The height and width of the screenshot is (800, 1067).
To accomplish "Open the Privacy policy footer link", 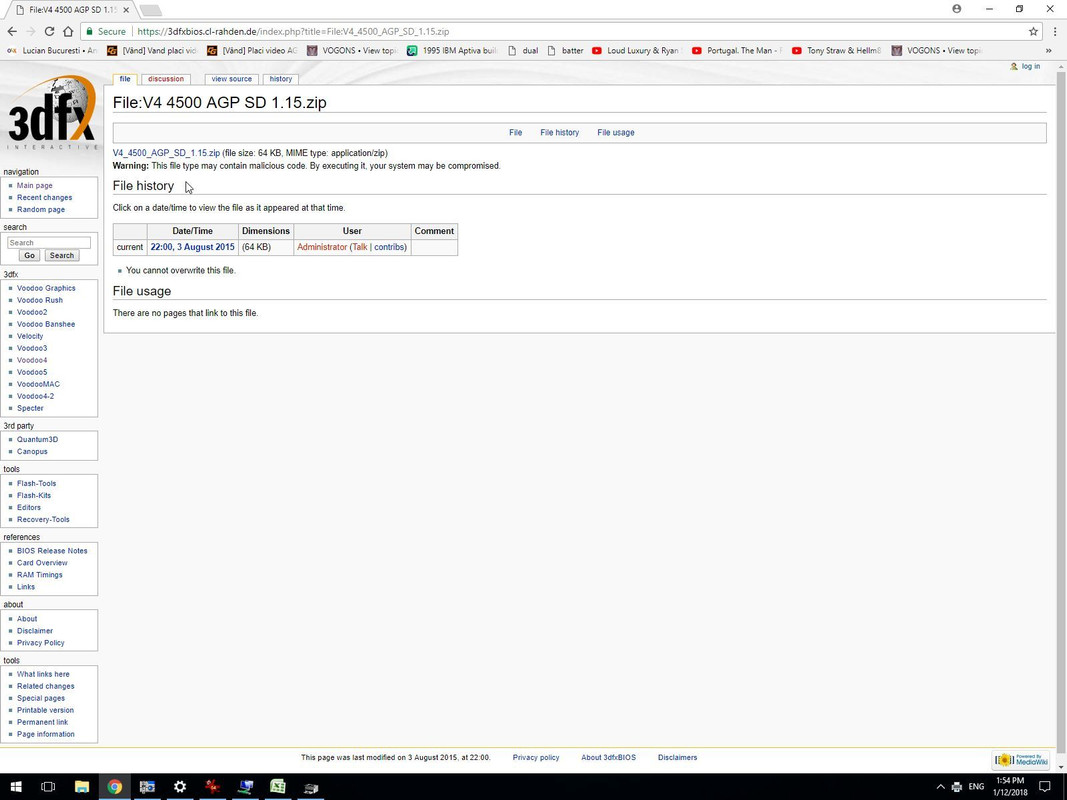I will [536, 757].
